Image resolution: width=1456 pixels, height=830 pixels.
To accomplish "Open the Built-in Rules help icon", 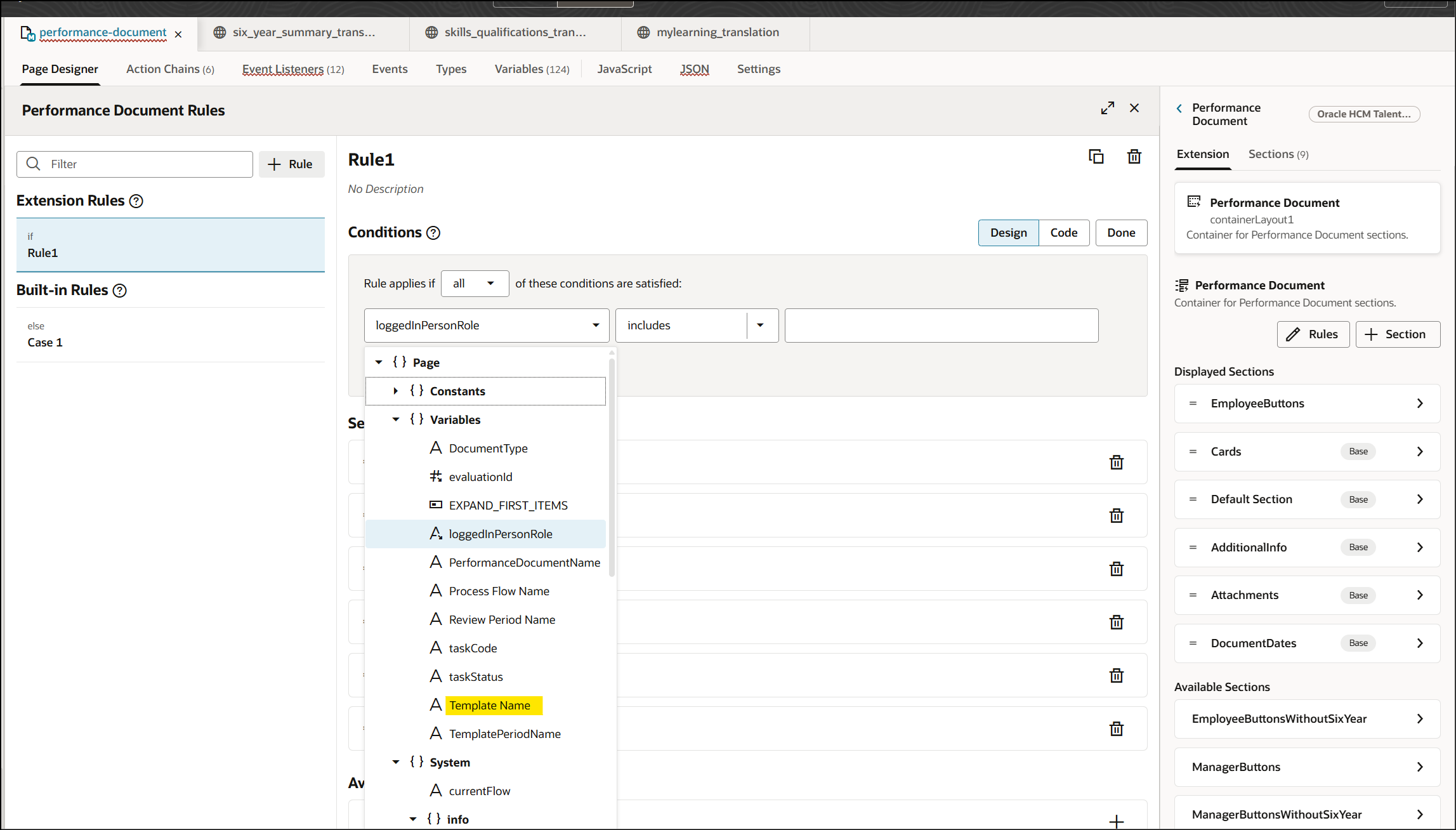I will coord(120,291).
